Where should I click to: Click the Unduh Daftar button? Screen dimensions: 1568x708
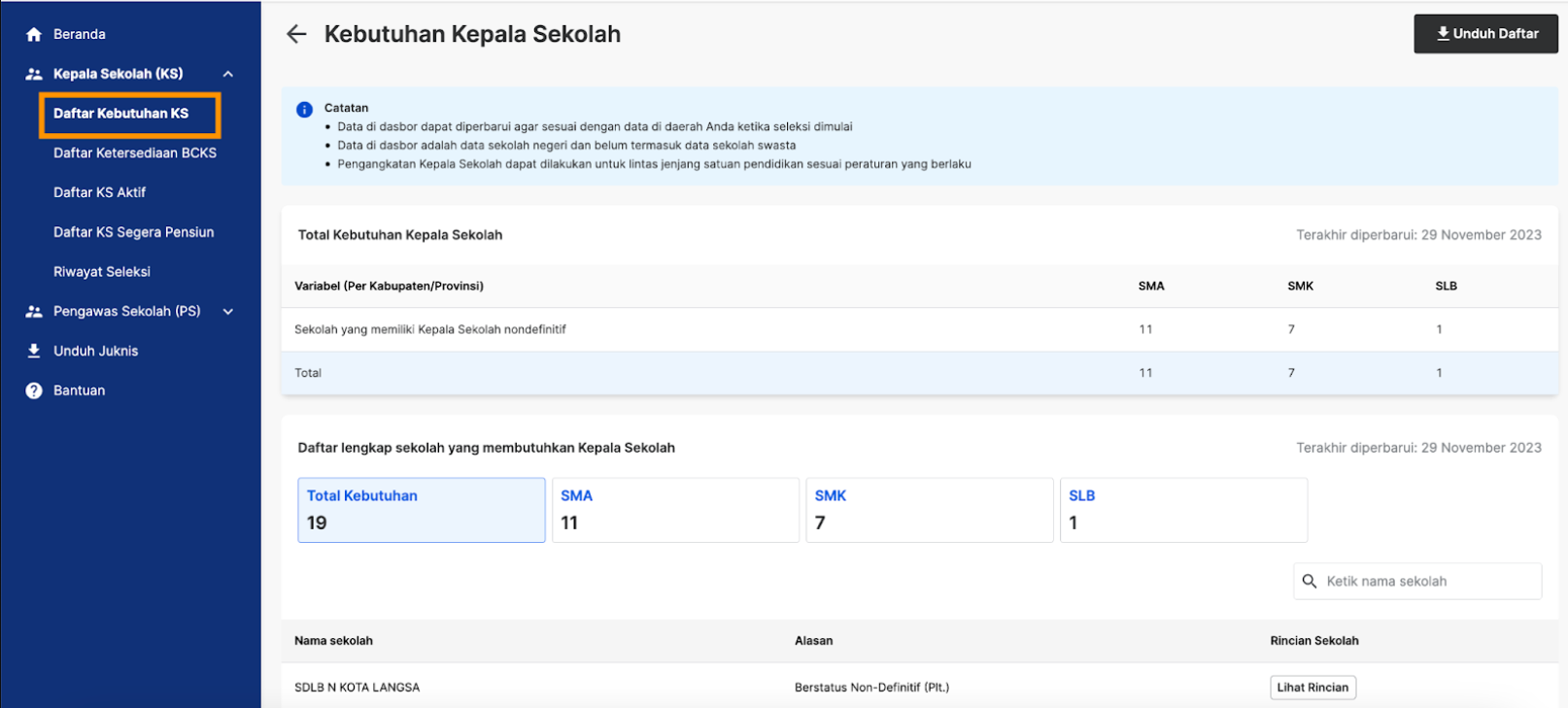point(1486,34)
